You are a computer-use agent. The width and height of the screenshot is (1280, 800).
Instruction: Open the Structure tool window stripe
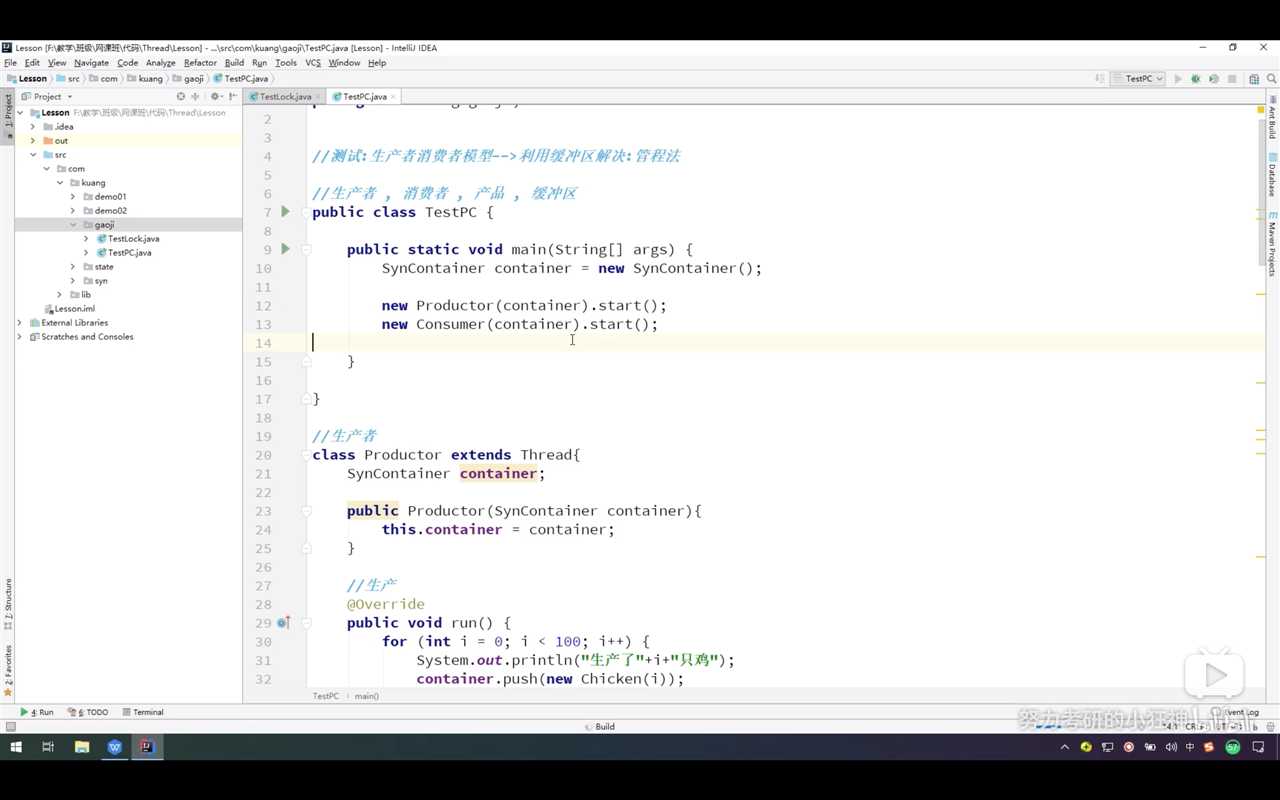click(x=8, y=602)
